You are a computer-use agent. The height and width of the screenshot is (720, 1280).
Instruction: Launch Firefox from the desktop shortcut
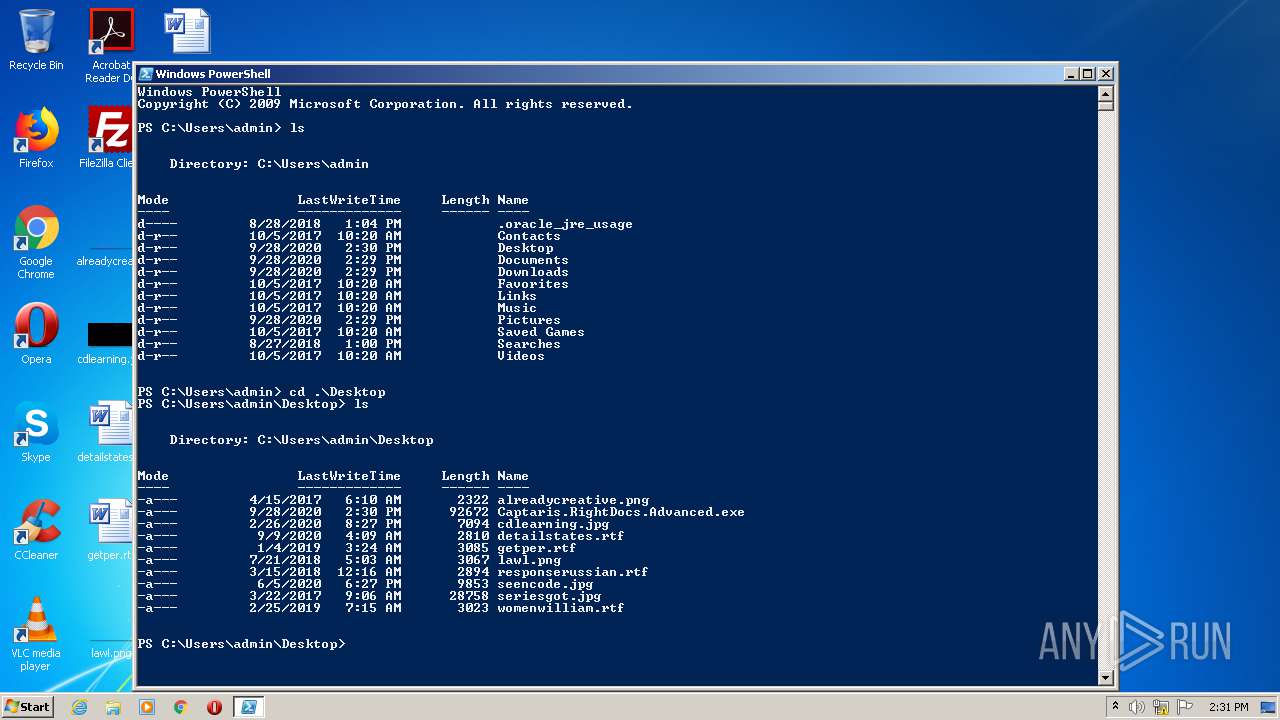(x=36, y=138)
